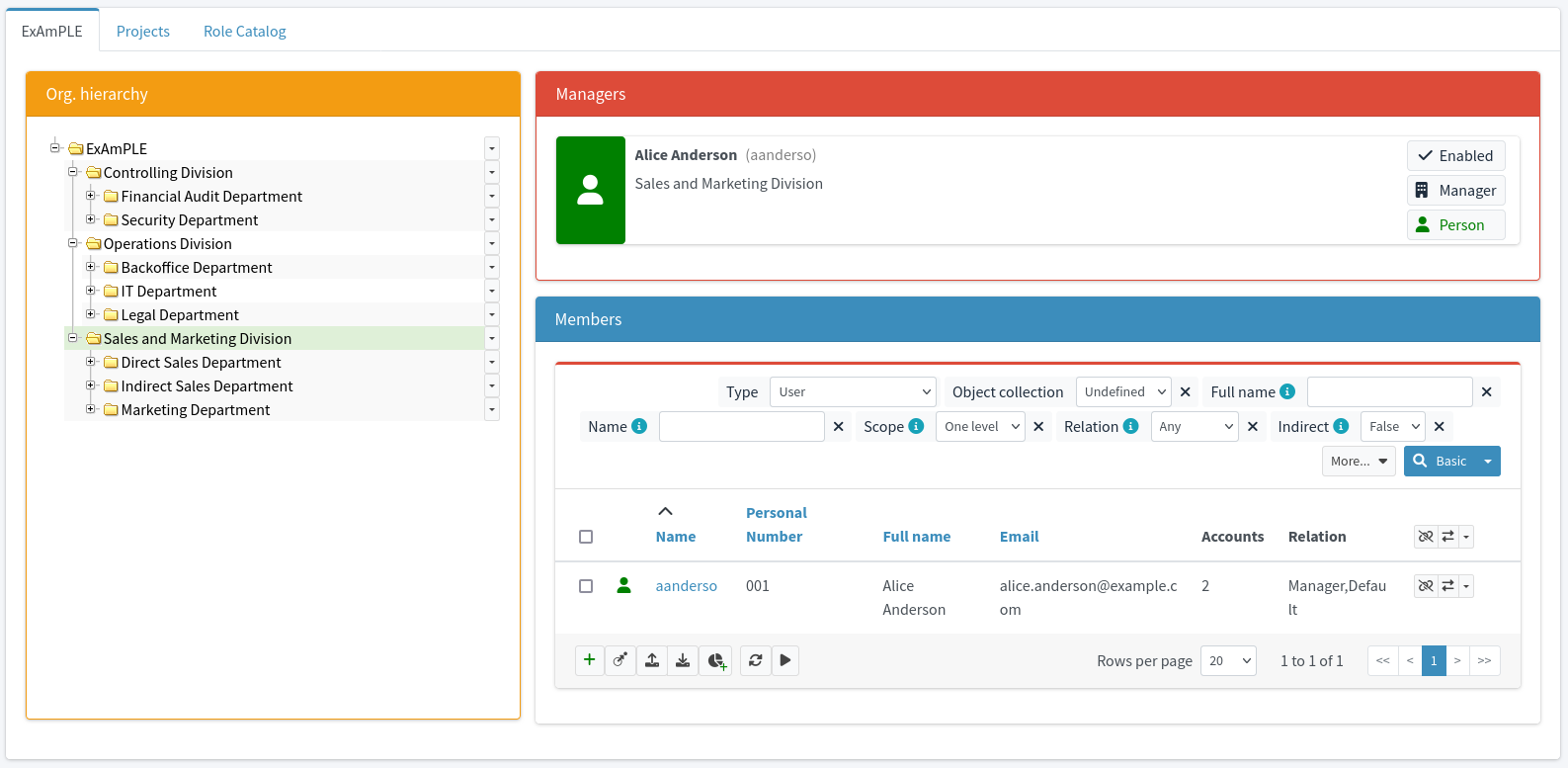Image resolution: width=1568 pixels, height=768 pixels.
Task: Click the play arrow icon in members toolbar
Action: (785, 660)
